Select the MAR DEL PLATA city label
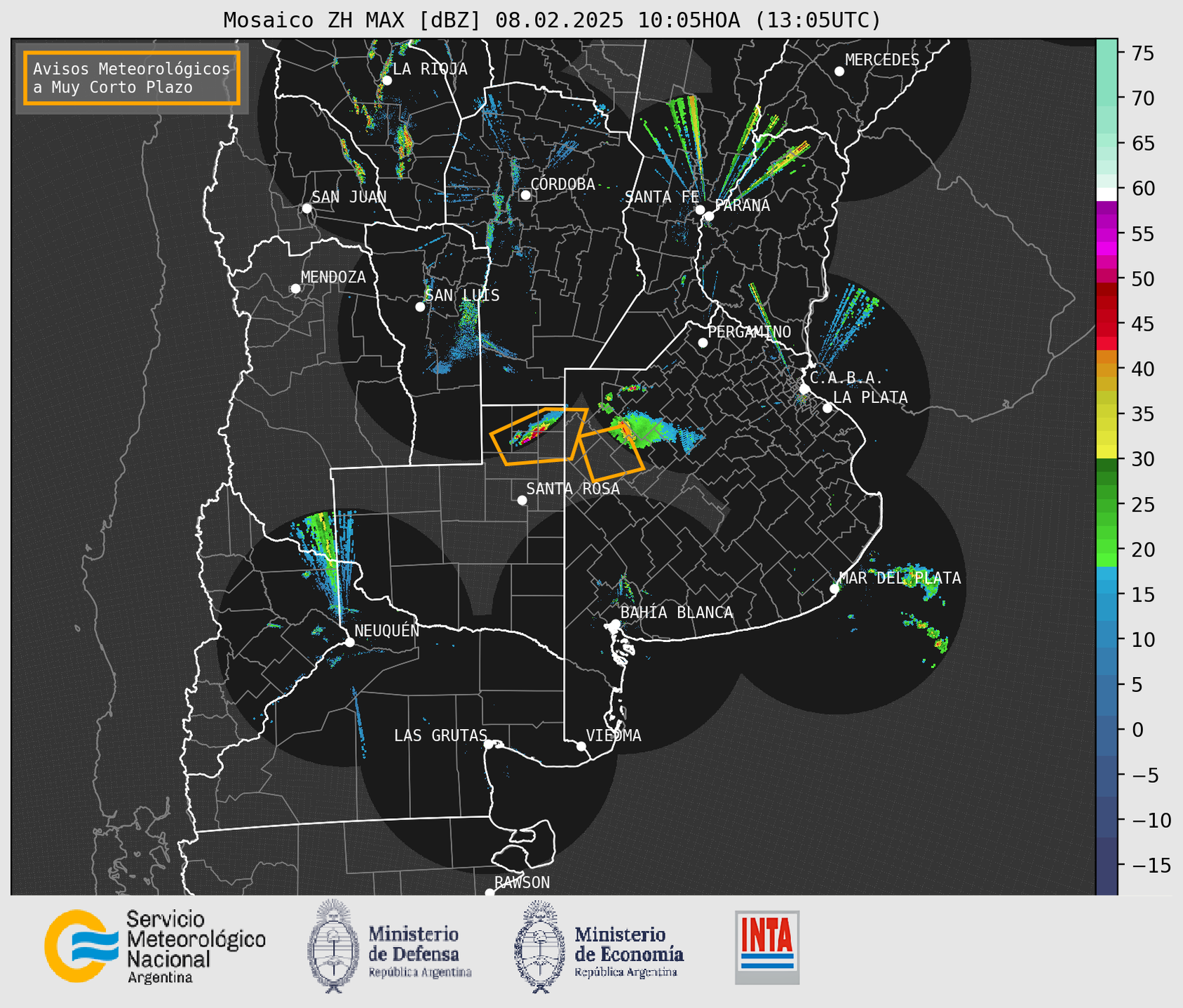1183x1008 pixels. (900, 578)
